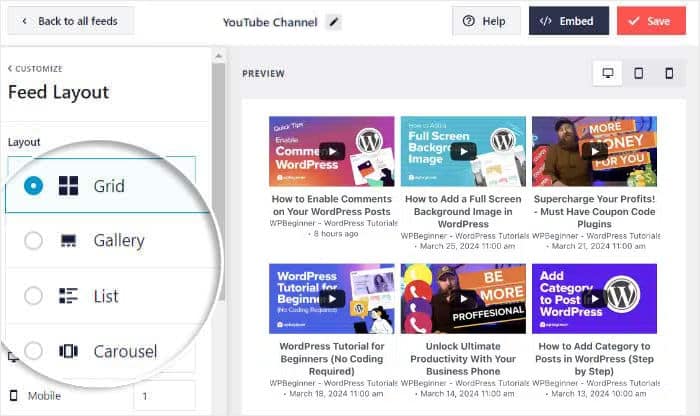Screen dimensions: 700x416
Task: Play the Enable Comments WordPress video
Action: (x=332, y=152)
